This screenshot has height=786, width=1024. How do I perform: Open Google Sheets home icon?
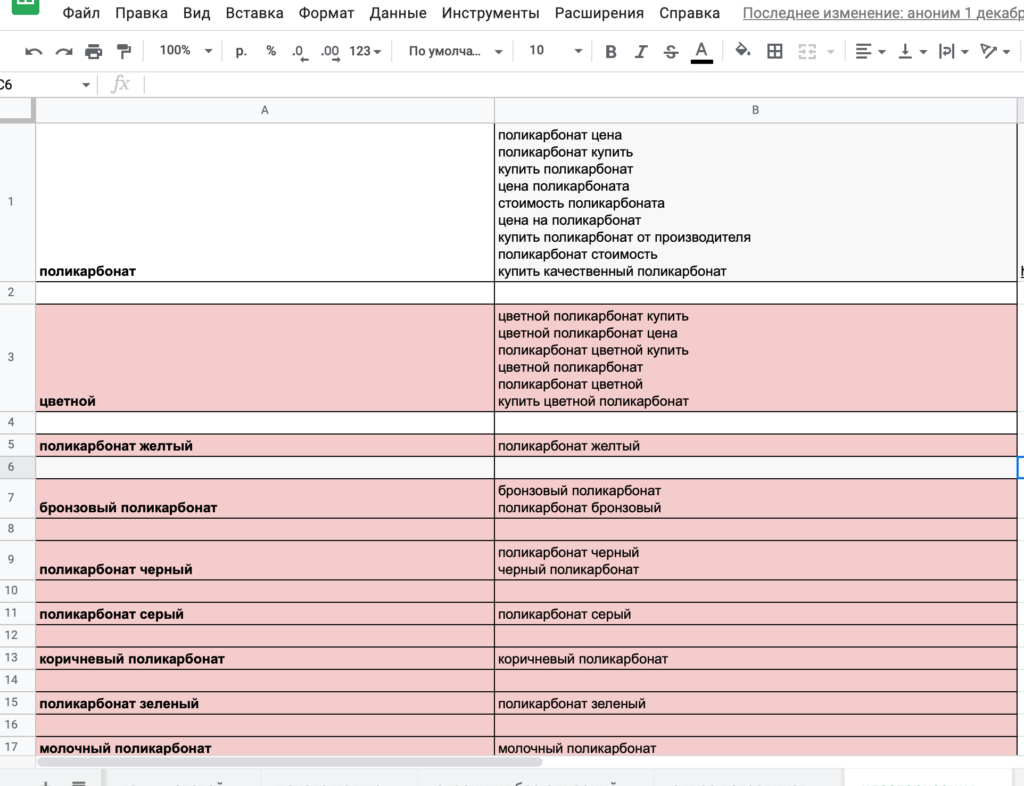click(25, 5)
